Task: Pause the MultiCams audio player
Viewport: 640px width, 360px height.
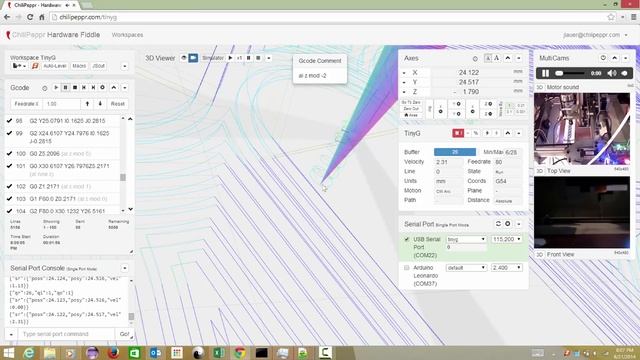Action: (x=545, y=73)
